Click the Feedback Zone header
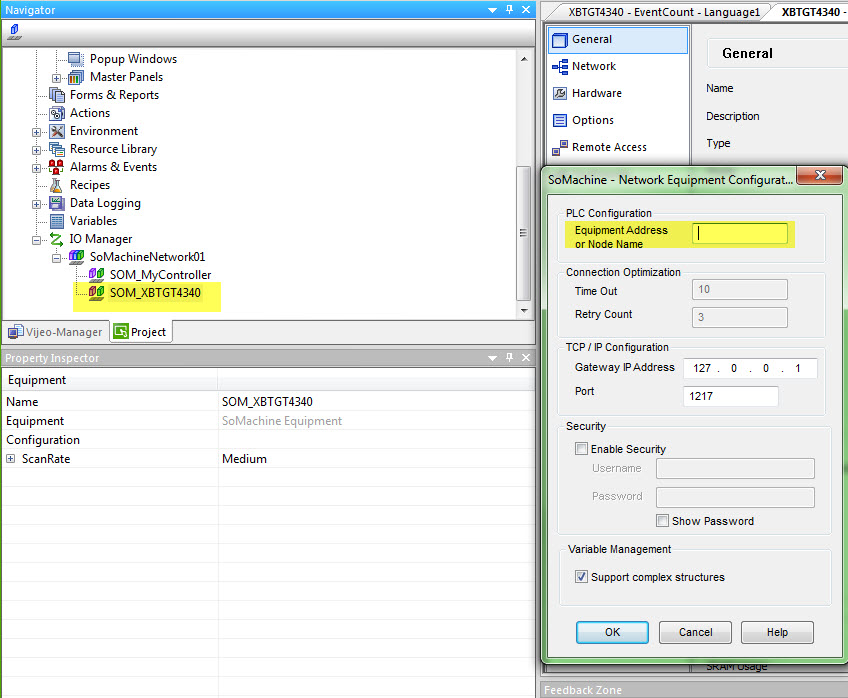 pyautogui.click(x=694, y=690)
